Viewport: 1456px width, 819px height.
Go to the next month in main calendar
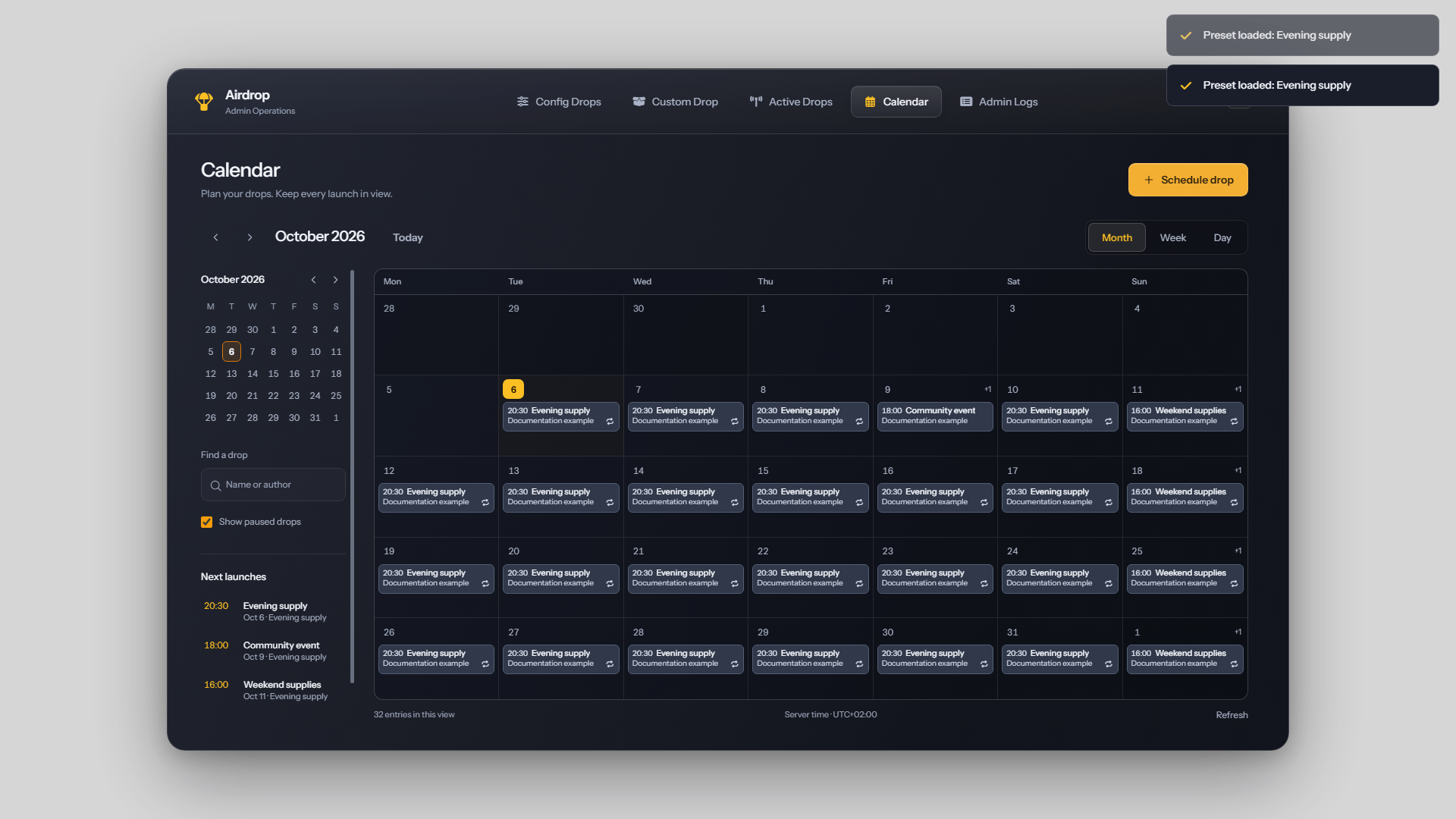click(x=249, y=237)
